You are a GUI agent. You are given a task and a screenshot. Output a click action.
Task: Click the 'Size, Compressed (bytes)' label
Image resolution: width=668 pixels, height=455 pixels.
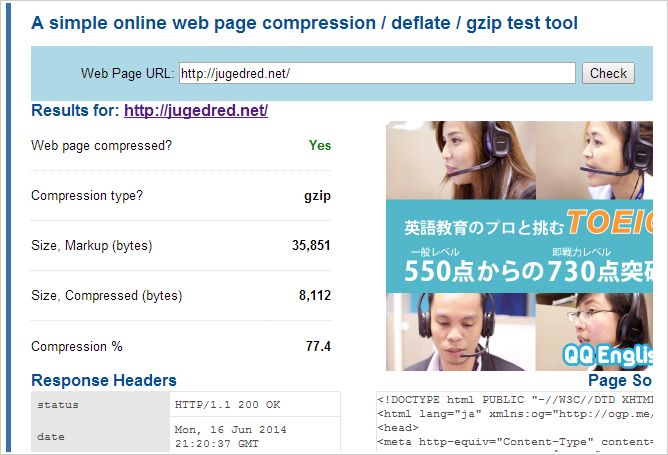click(x=106, y=296)
